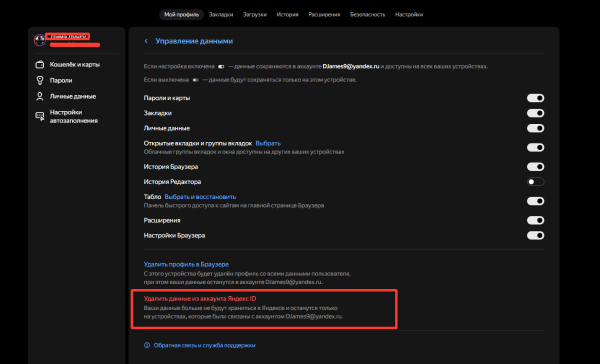600x364 pixels.
Task: Click Удалить данные из аккаунта Яндекс ID
Action: [x=200, y=299]
